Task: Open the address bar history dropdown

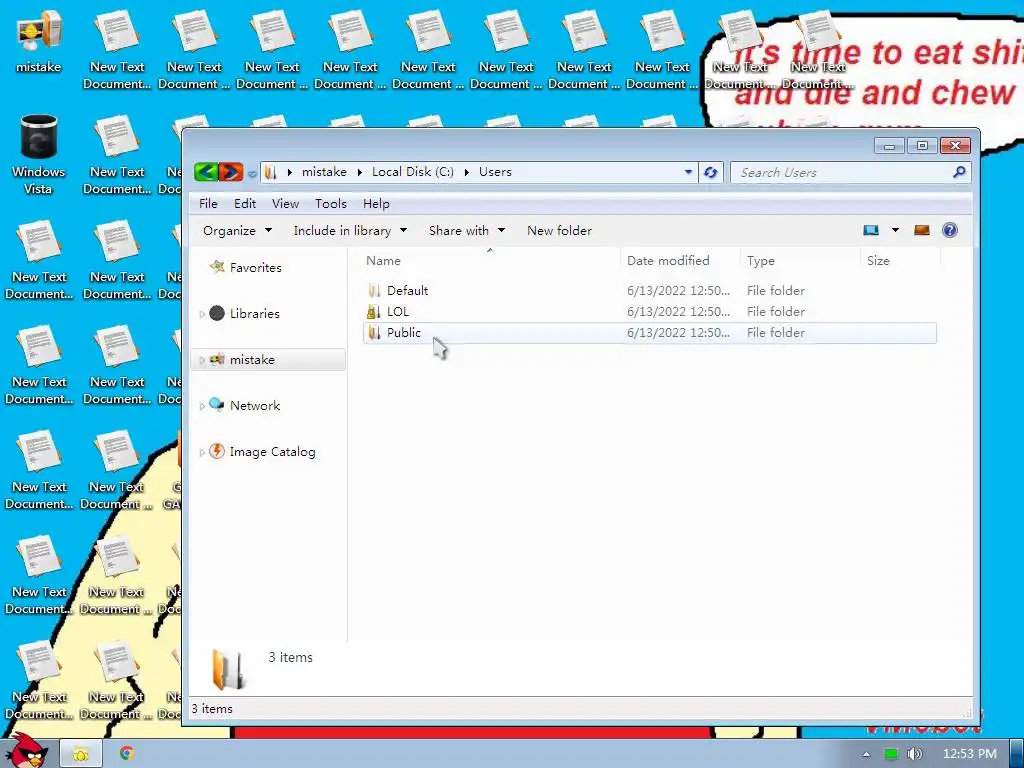Action: coord(688,172)
